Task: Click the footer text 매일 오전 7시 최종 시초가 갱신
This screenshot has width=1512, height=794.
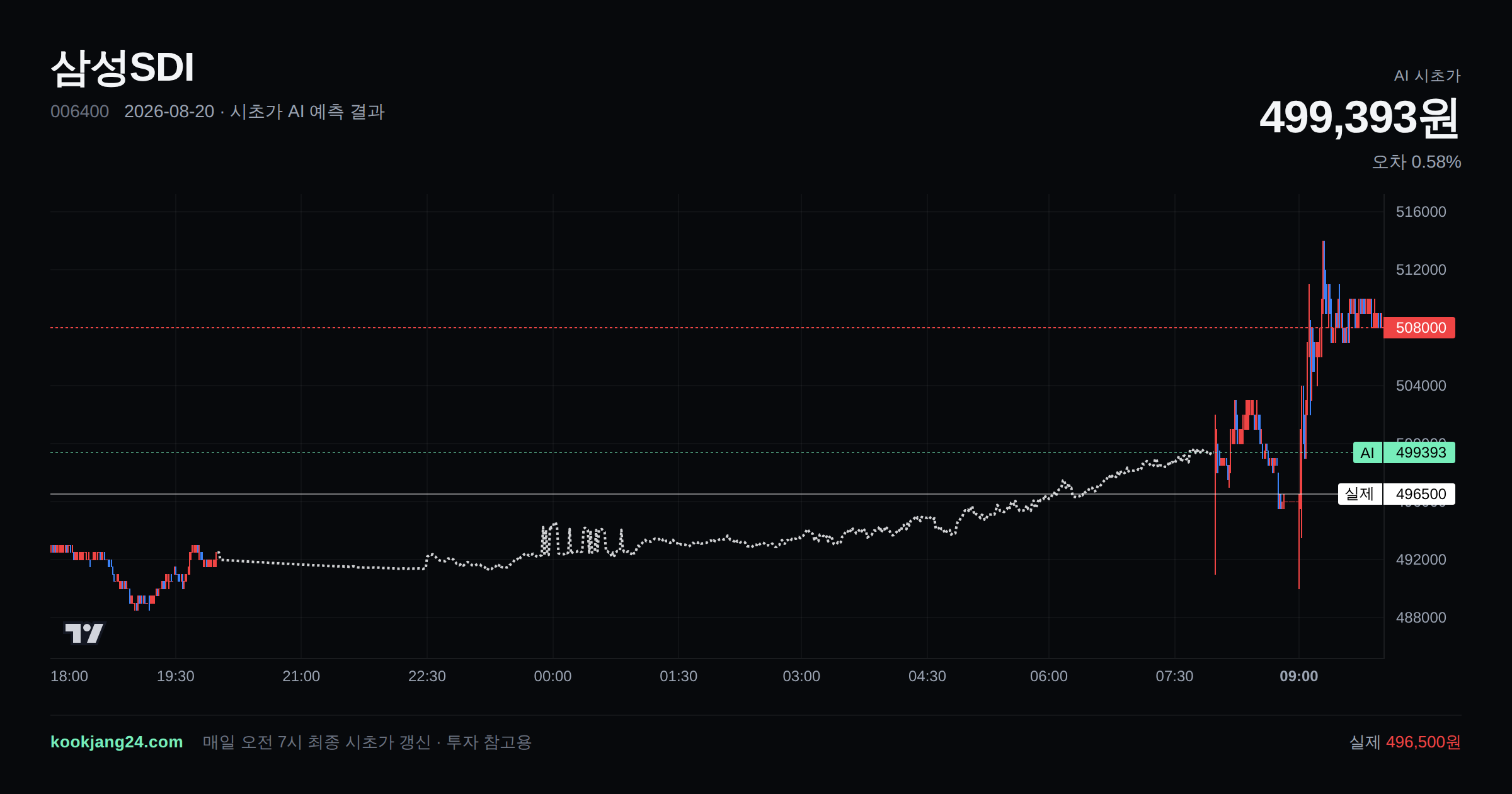Action: point(317,742)
